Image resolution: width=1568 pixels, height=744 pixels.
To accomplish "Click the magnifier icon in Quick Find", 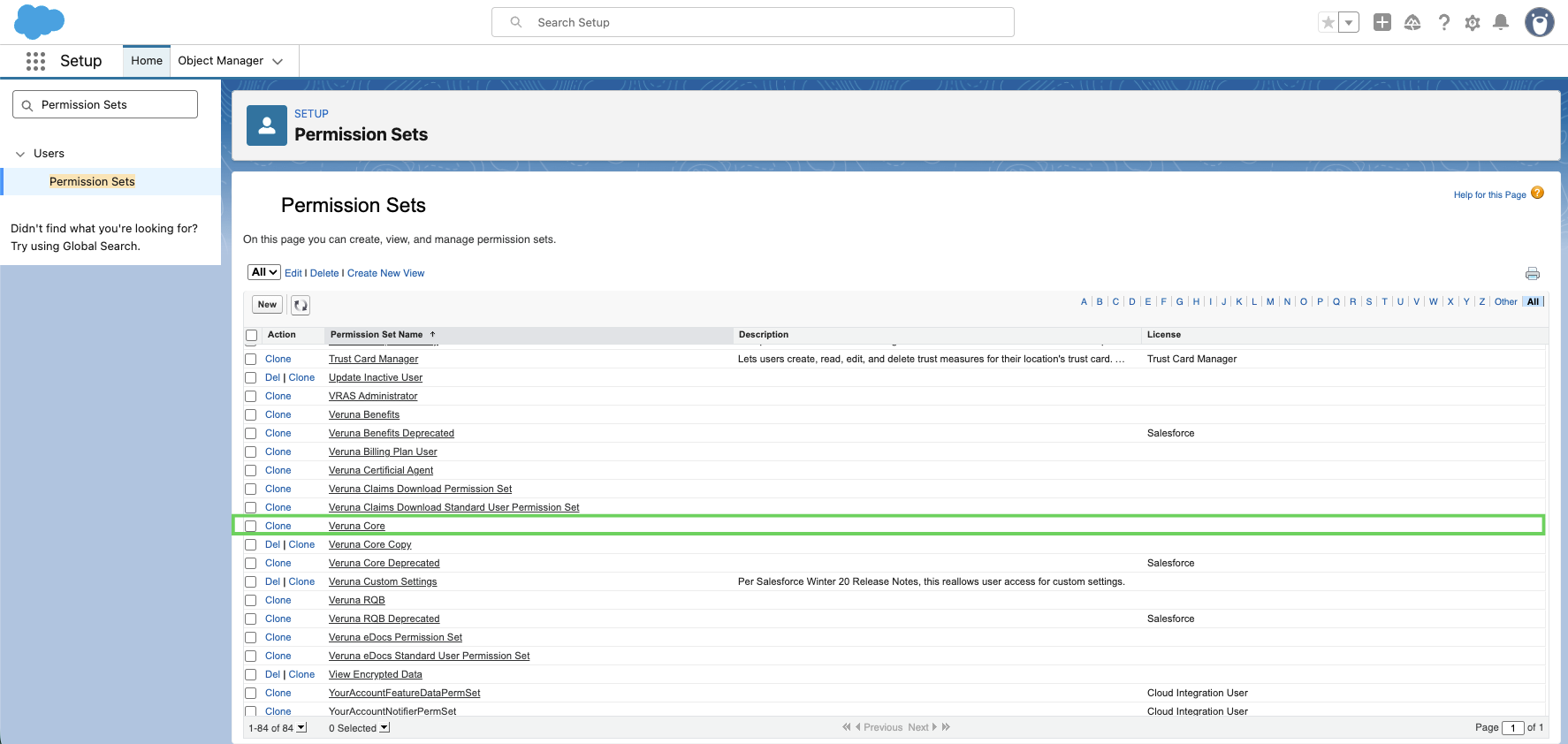I will pyautogui.click(x=27, y=105).
